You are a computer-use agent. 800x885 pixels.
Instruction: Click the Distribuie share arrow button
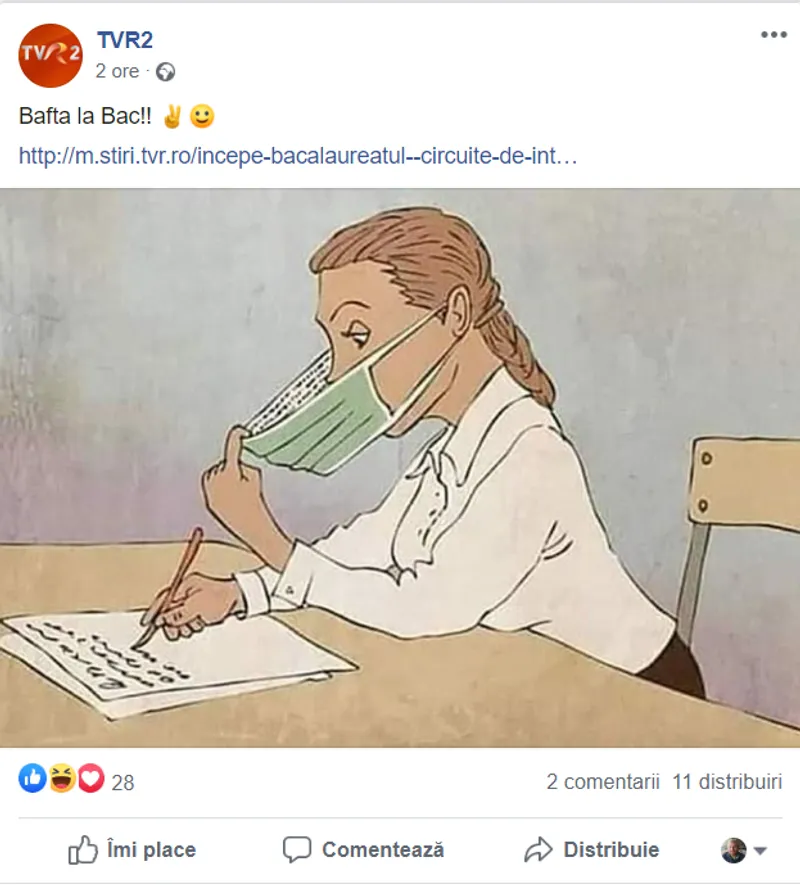(x=592, y=850)
